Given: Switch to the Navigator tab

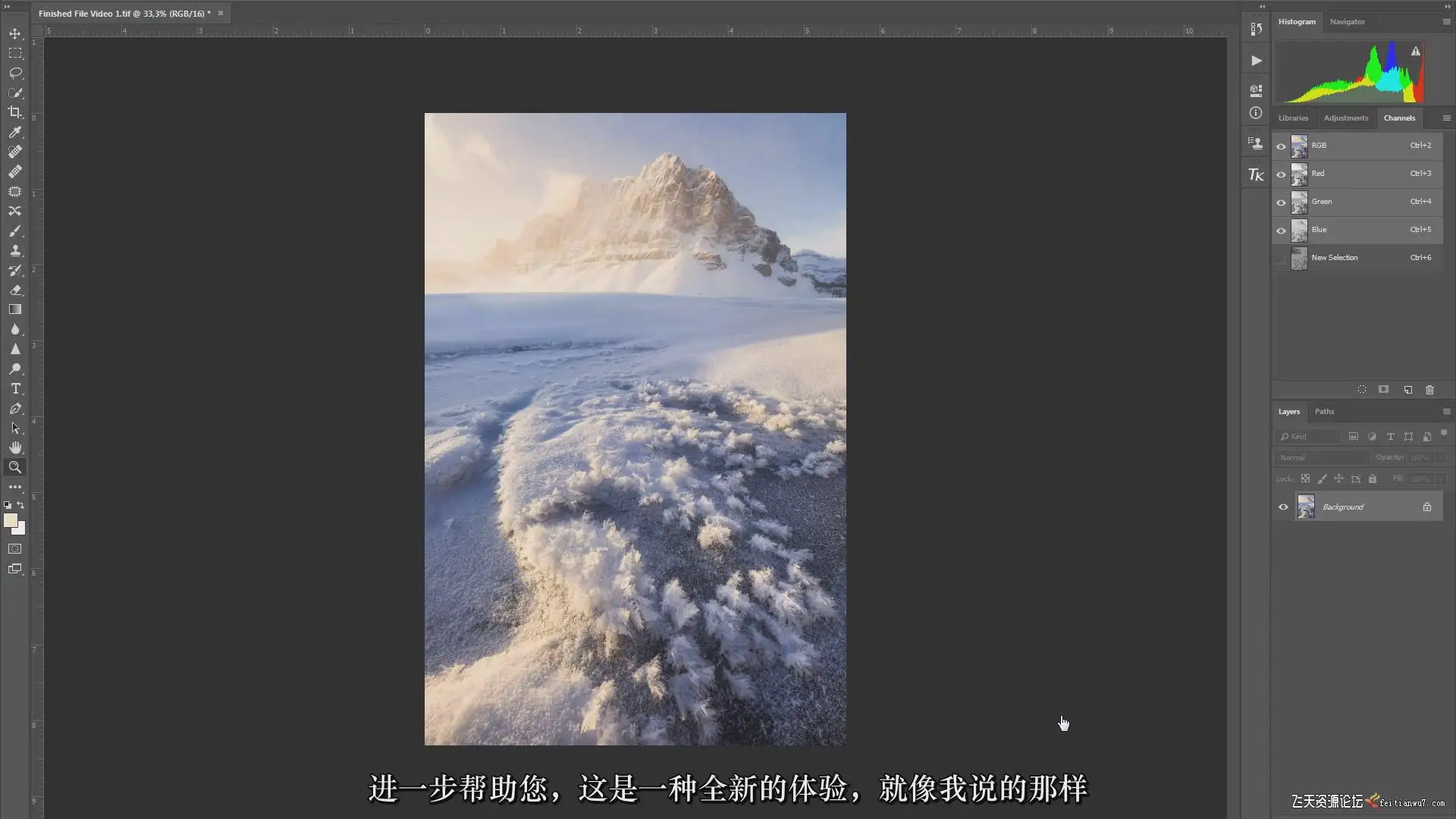Looking at the screenshot, I should tap(1347, 22).
